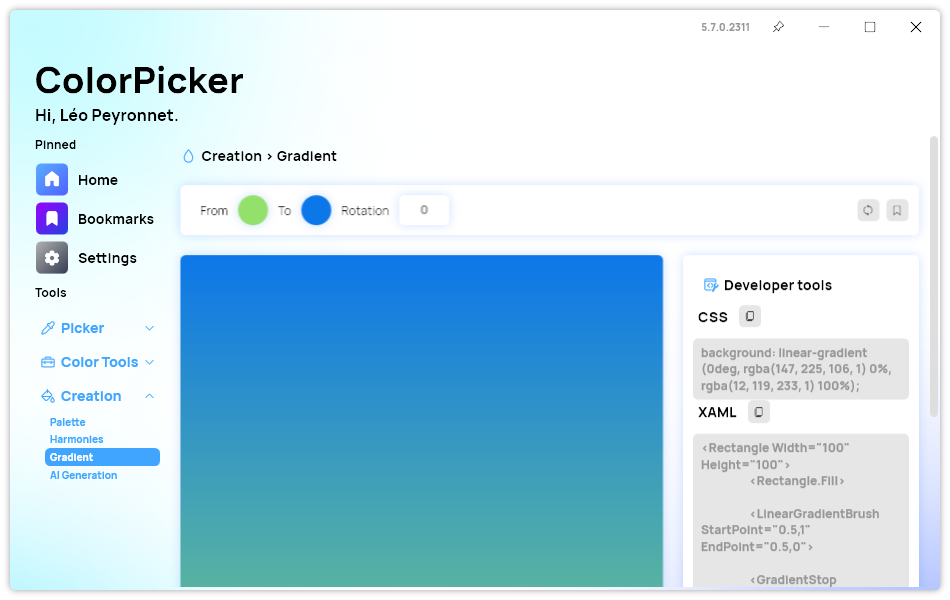Viewport: 950px width, 600px height.
Task: Open the Harmonies page
Action: [77, 439]
